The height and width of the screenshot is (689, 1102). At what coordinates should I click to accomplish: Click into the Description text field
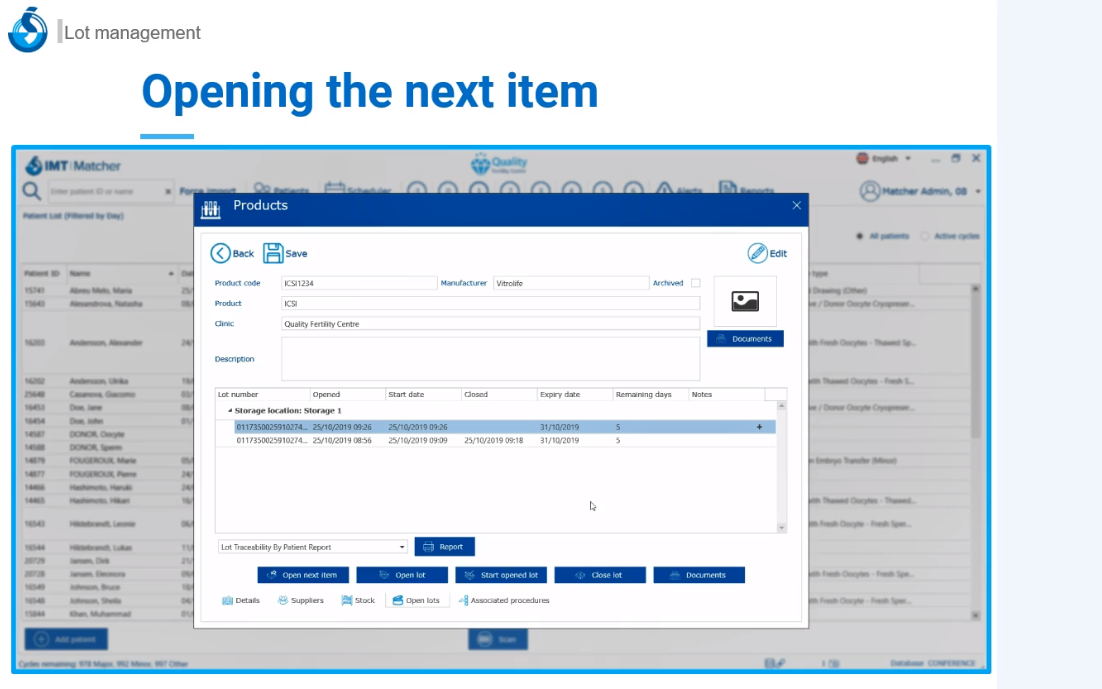490,359
